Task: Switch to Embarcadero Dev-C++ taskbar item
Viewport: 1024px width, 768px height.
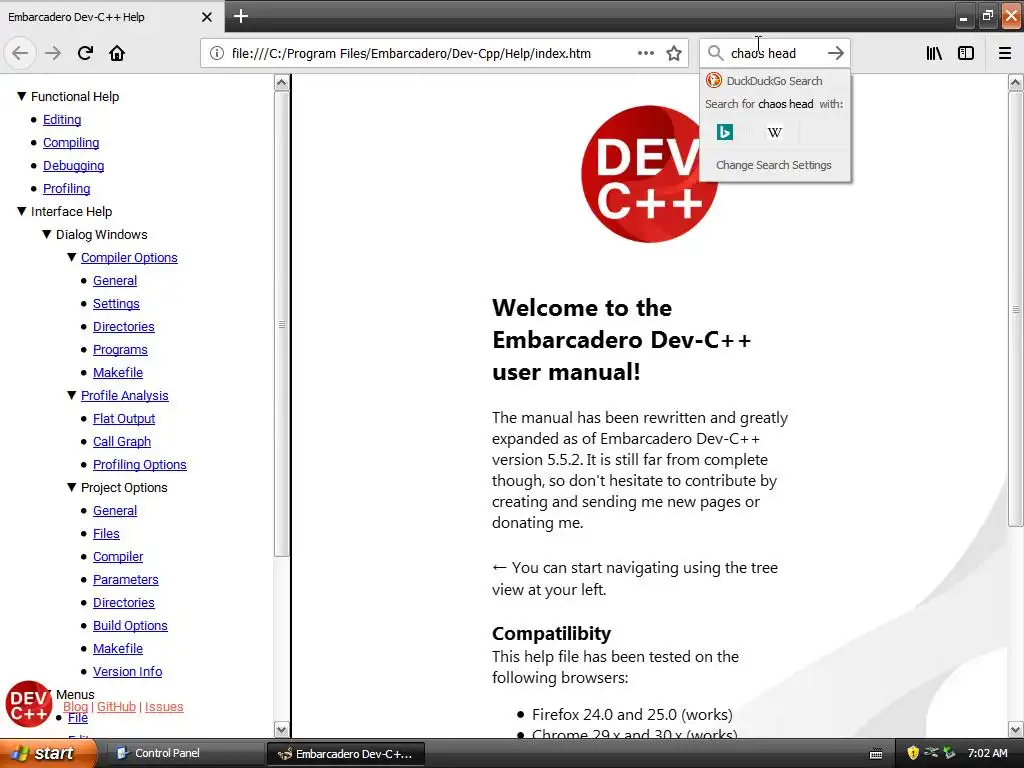Action: (x=346, y=754)
